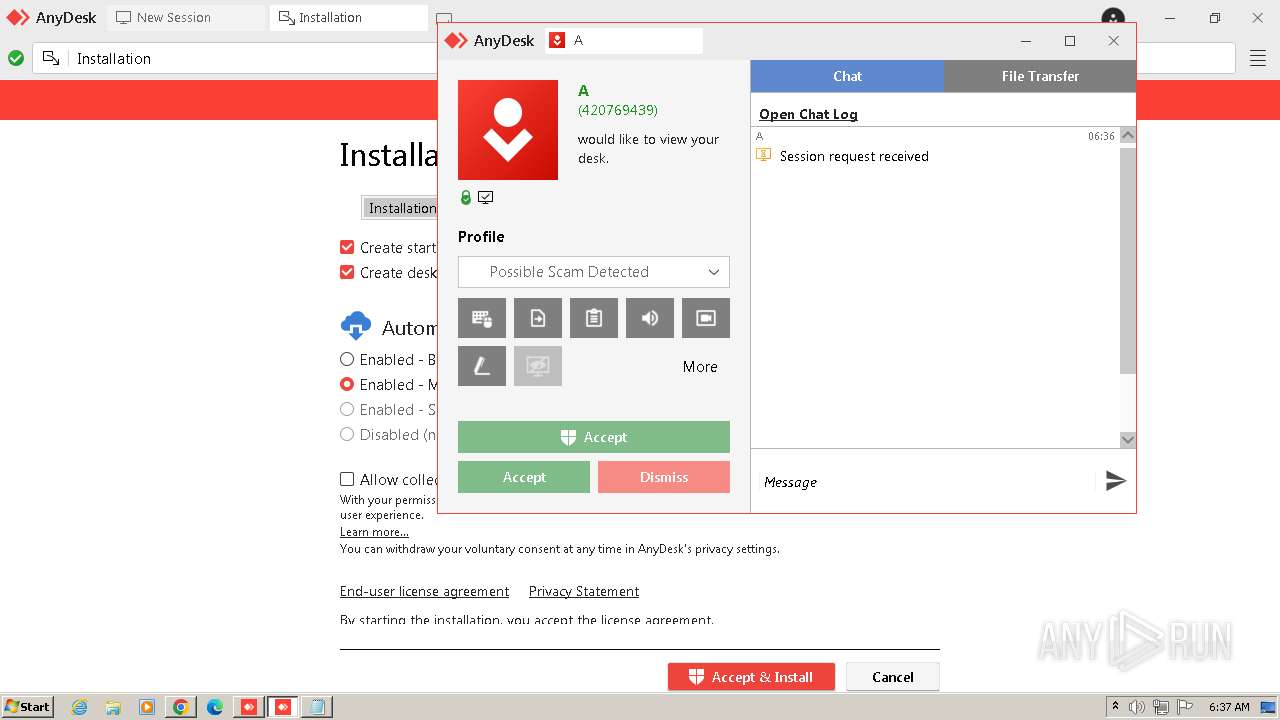Click the AnyDesk avatar of user A

(508, 130)
